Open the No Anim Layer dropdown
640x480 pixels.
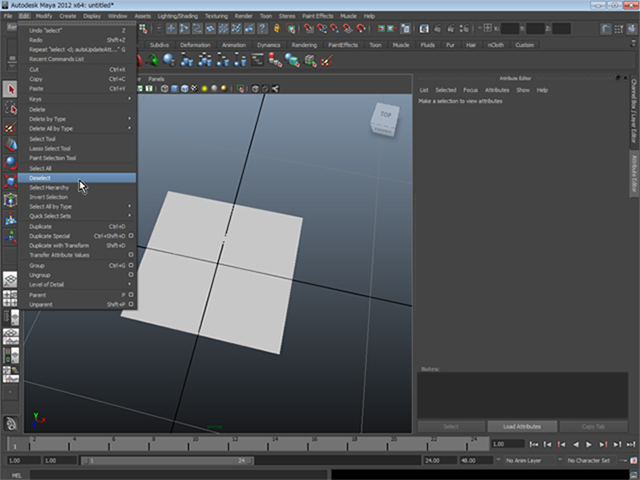529,460
